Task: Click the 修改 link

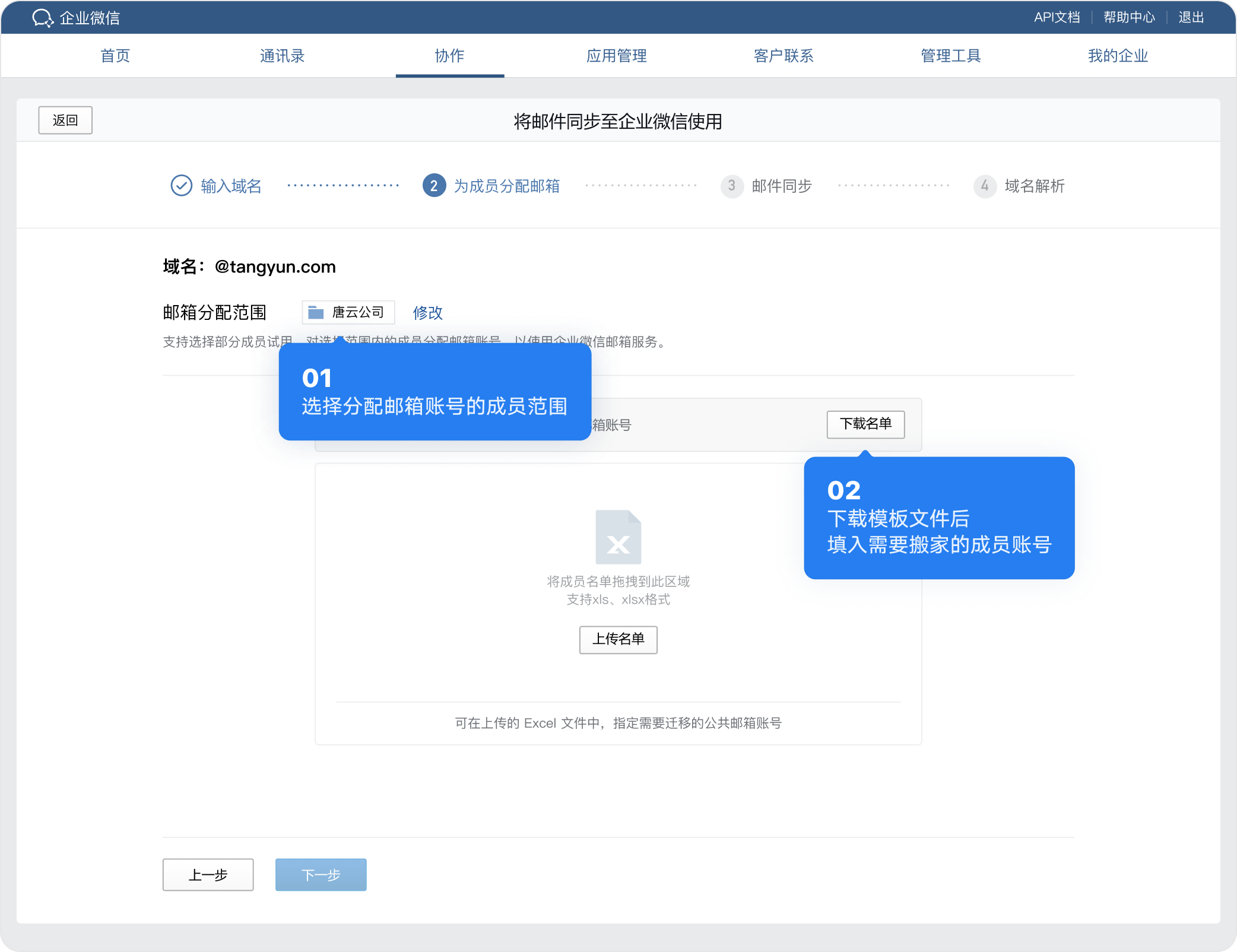Action: [427, 312]
